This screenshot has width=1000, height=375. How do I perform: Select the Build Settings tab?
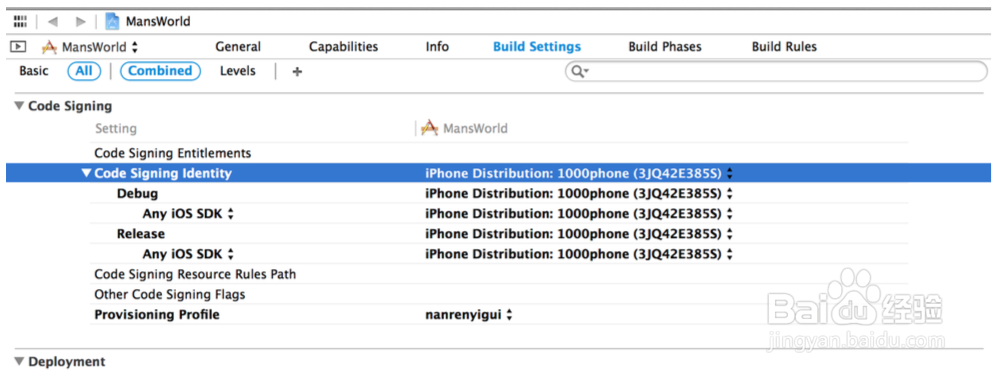537,47
